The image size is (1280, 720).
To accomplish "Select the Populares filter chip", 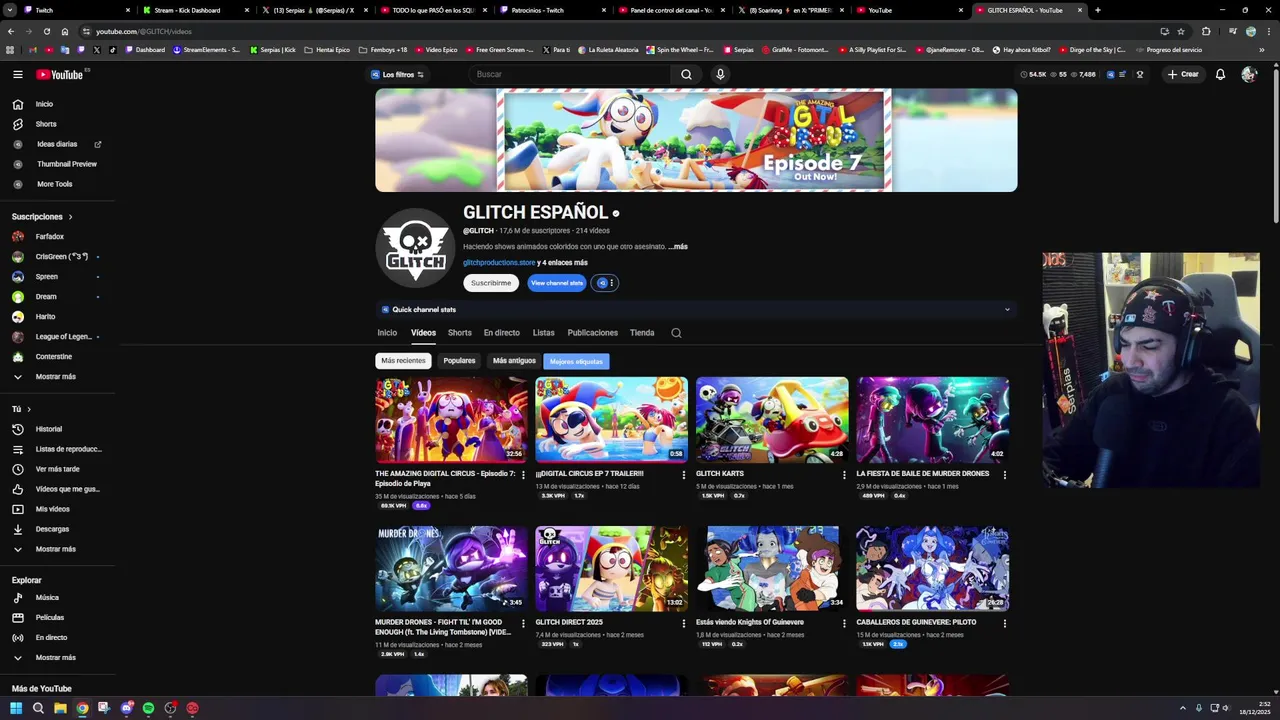I will 459,361.
